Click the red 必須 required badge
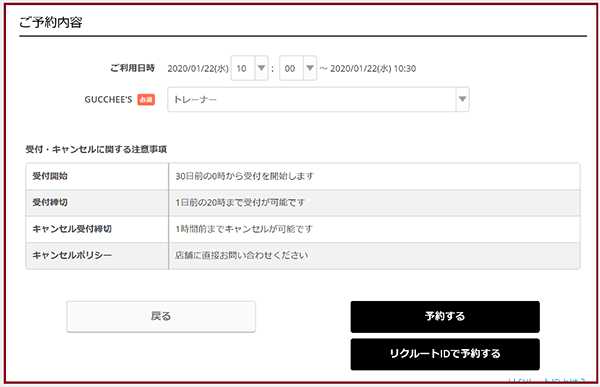Image resolution: width=600 pixels, height=387 pixels. click(x=146, y=100)
